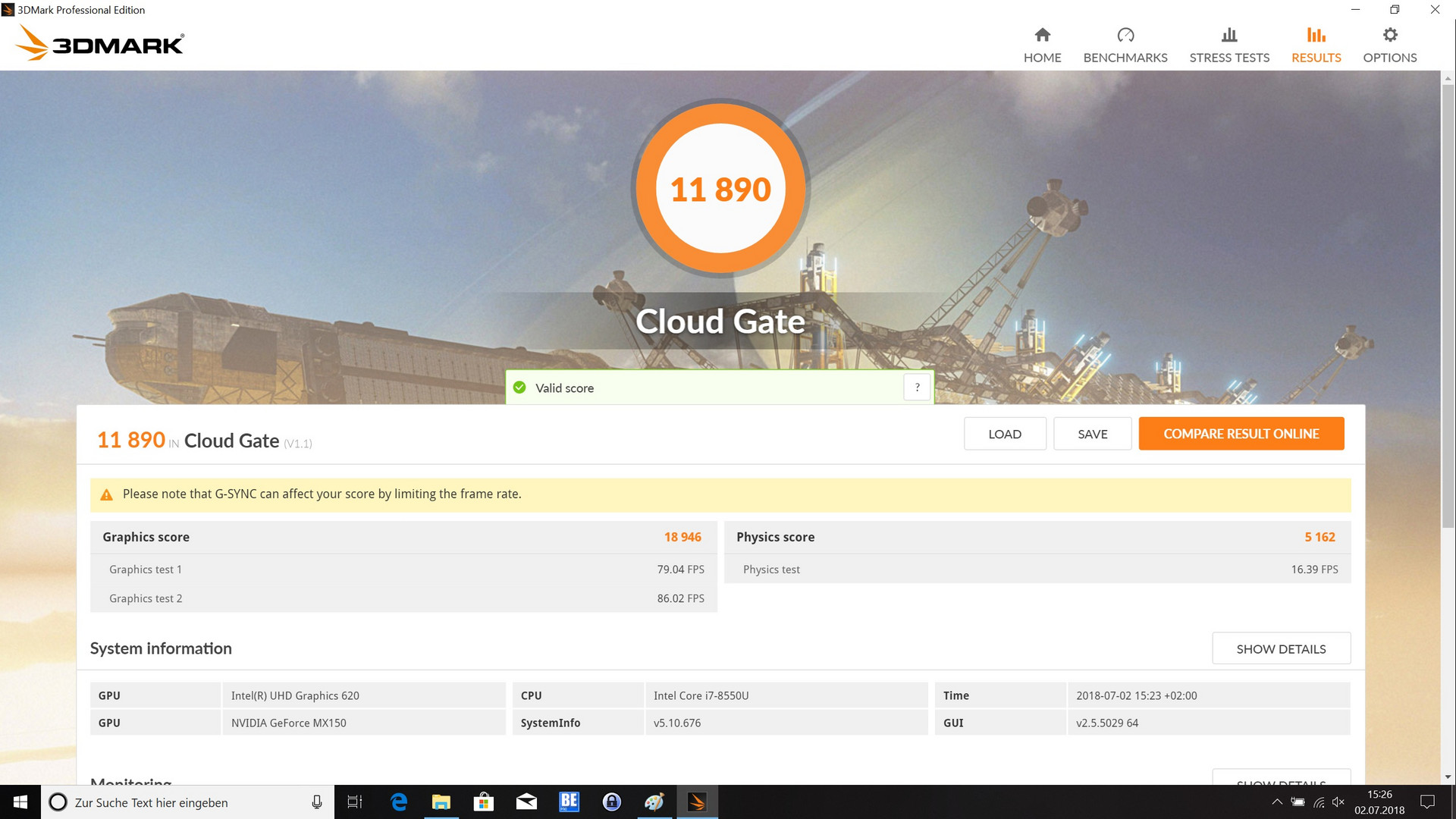Click Compare Result Online
The image size is (1456, 819).
[x=1241, y=434]
